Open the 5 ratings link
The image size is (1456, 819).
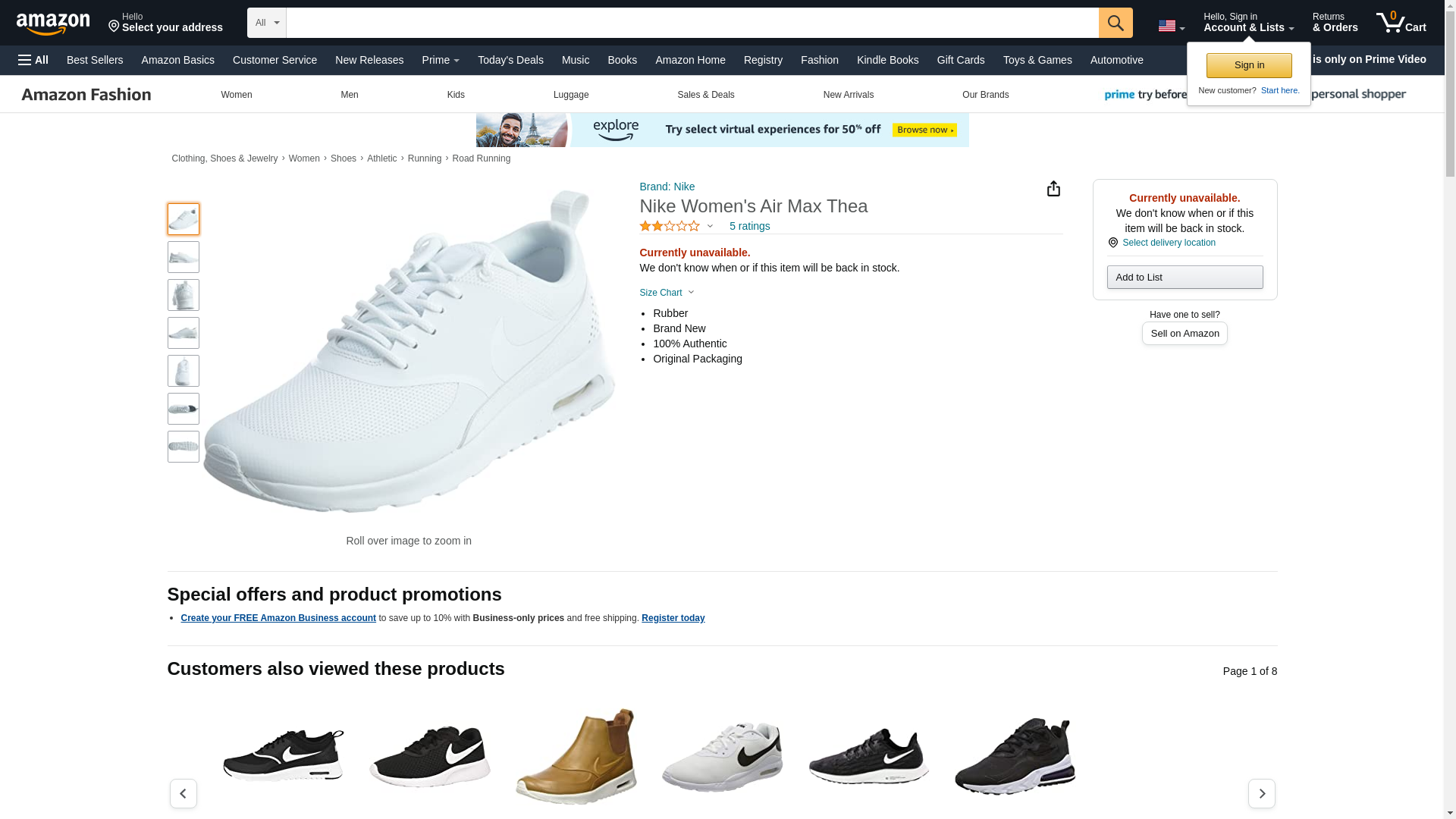[749, 226]
